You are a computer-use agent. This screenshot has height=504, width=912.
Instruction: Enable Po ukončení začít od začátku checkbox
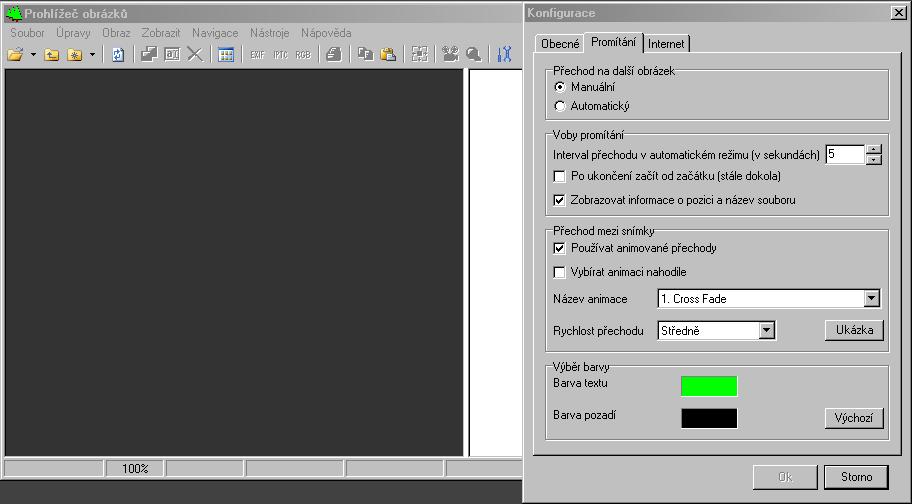coord(560,176)
